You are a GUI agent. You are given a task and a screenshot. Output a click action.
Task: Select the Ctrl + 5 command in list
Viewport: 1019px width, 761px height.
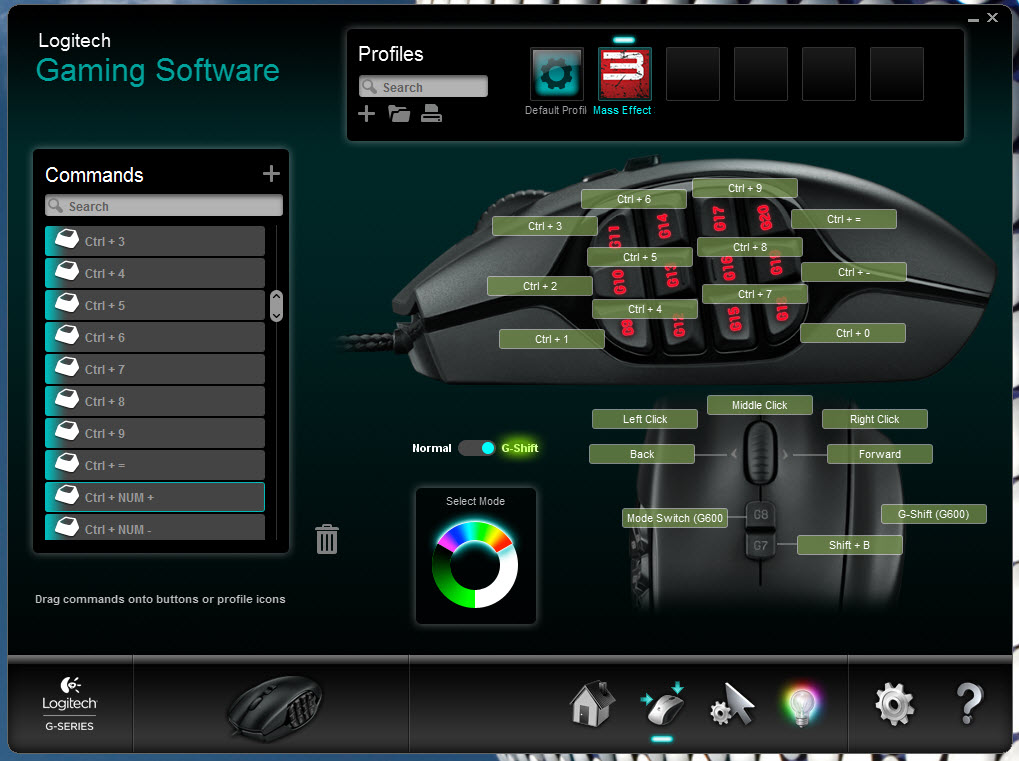(155, 305)
